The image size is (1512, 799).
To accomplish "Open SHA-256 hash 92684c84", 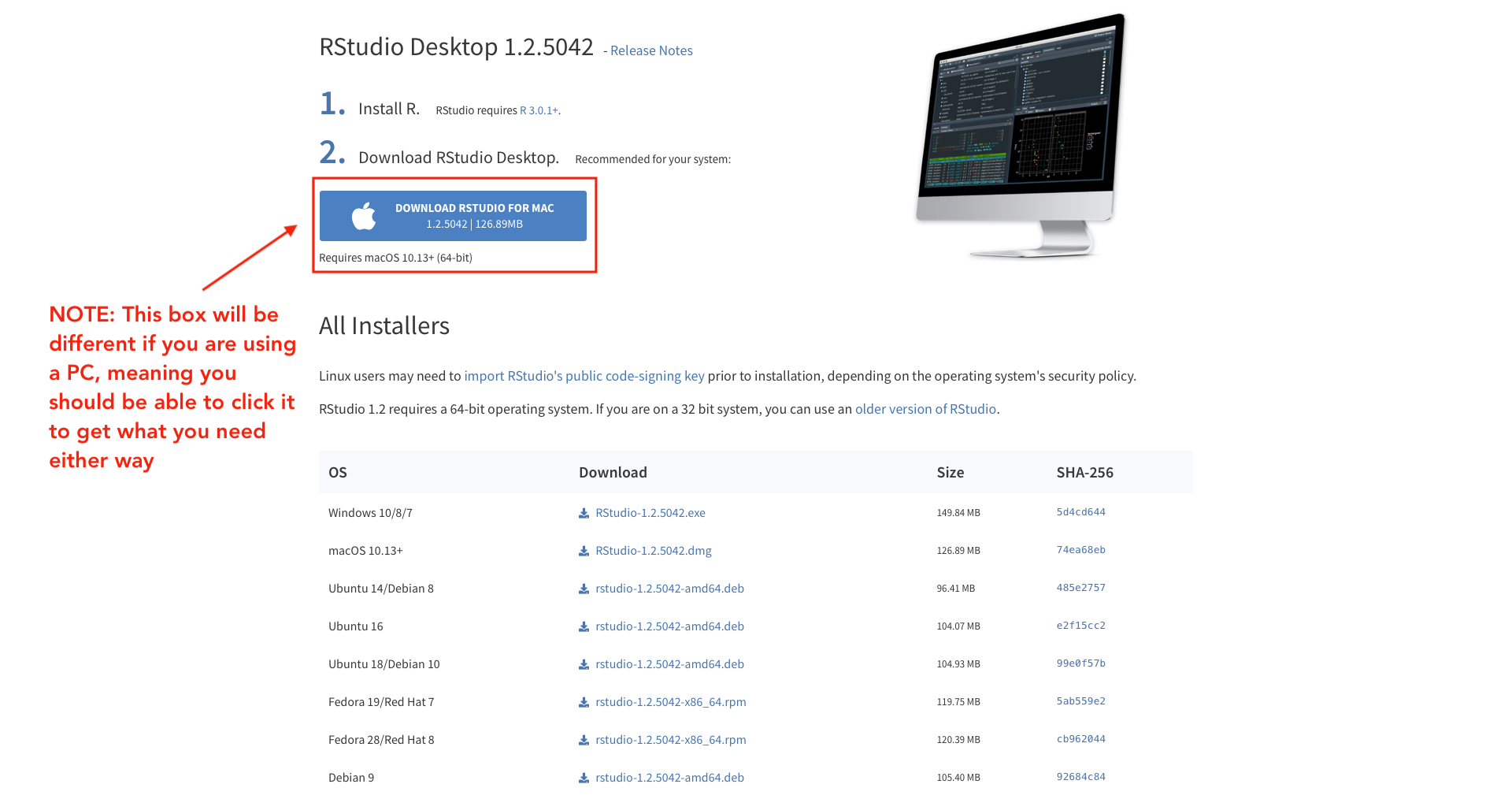I will tap(1081, 777).
